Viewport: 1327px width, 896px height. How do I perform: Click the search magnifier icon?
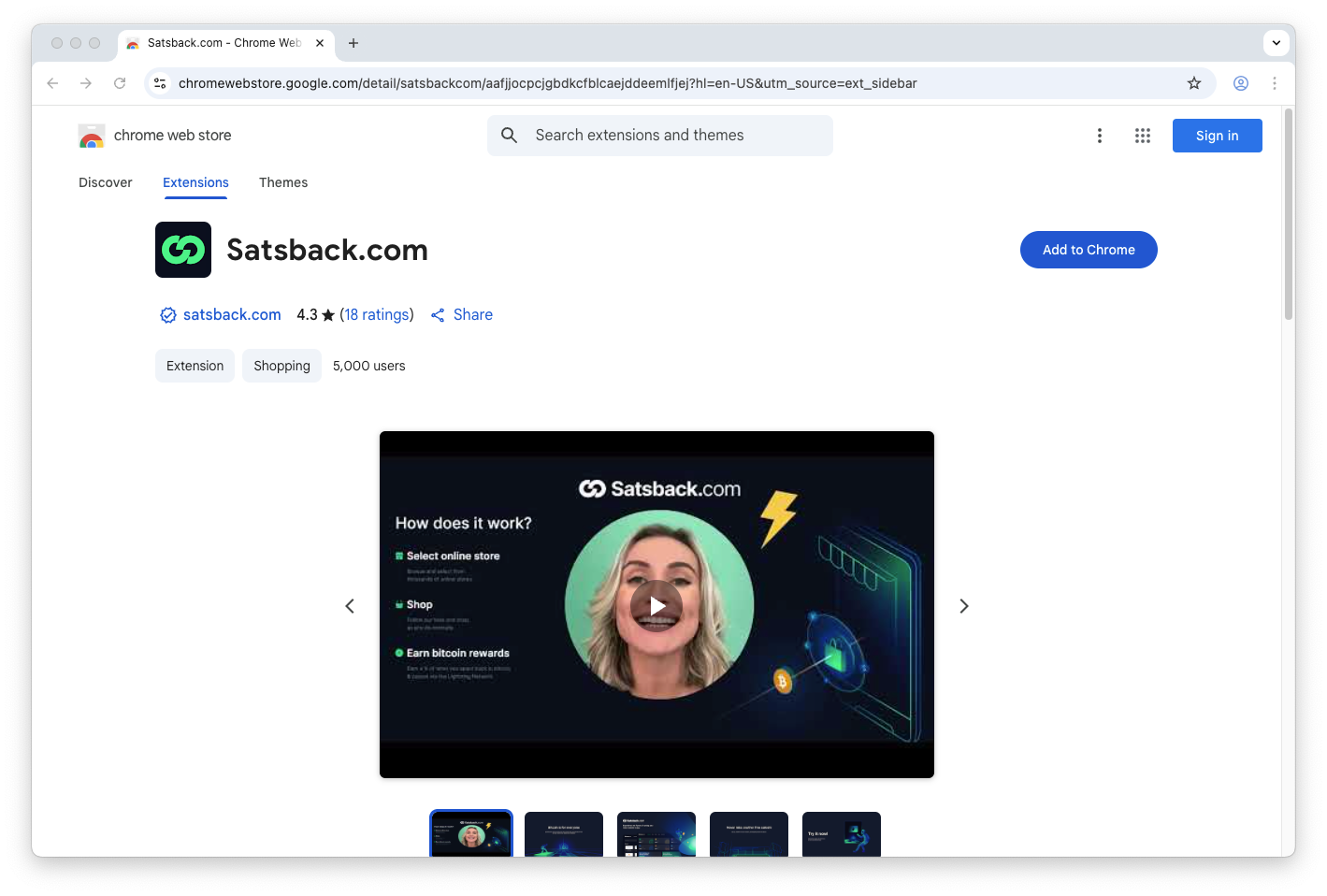510,136
